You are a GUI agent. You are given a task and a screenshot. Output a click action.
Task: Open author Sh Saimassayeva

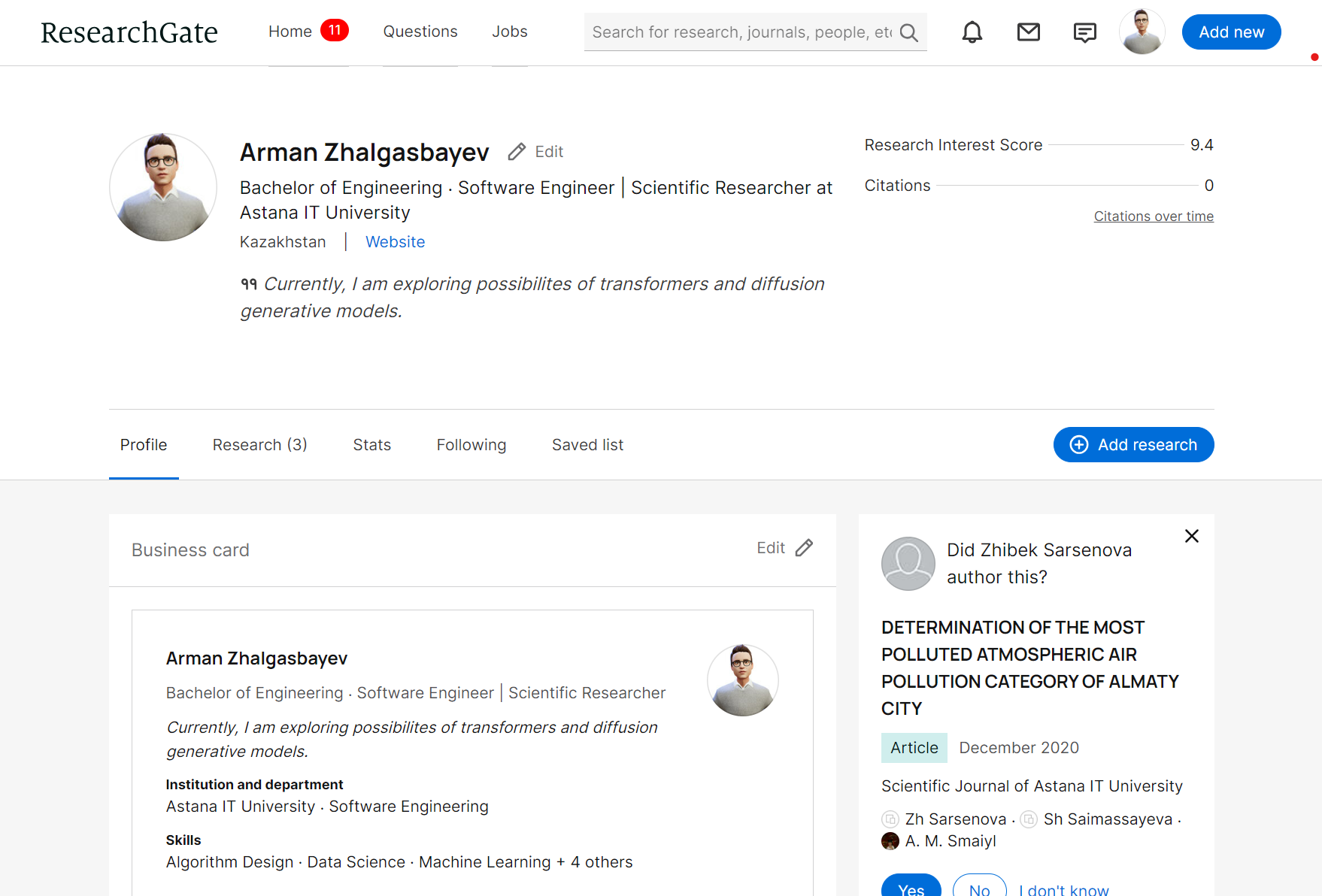(x=1108, y=819)
